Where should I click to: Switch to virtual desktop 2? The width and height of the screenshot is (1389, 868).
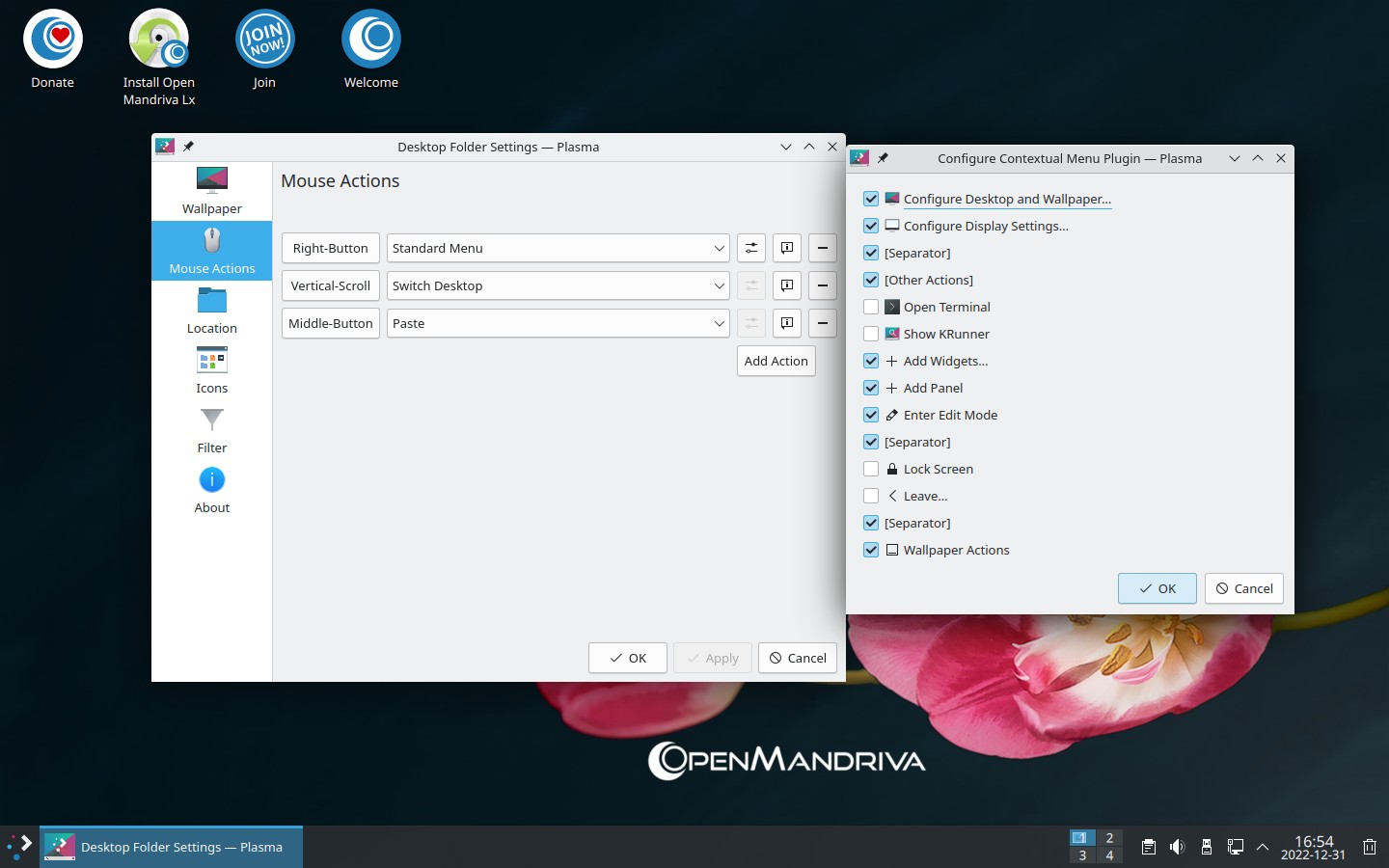coord(1109,838)
